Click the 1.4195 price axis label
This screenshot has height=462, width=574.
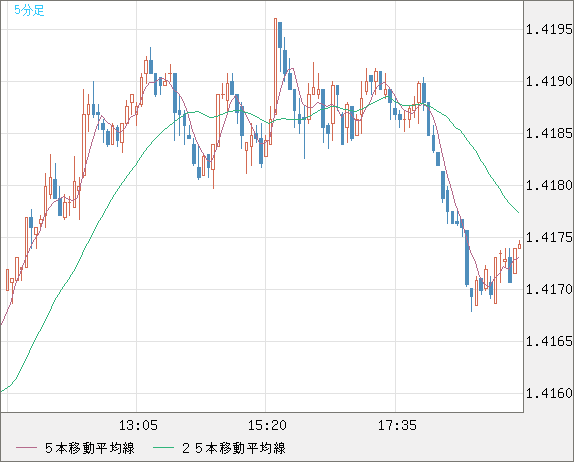548,29
